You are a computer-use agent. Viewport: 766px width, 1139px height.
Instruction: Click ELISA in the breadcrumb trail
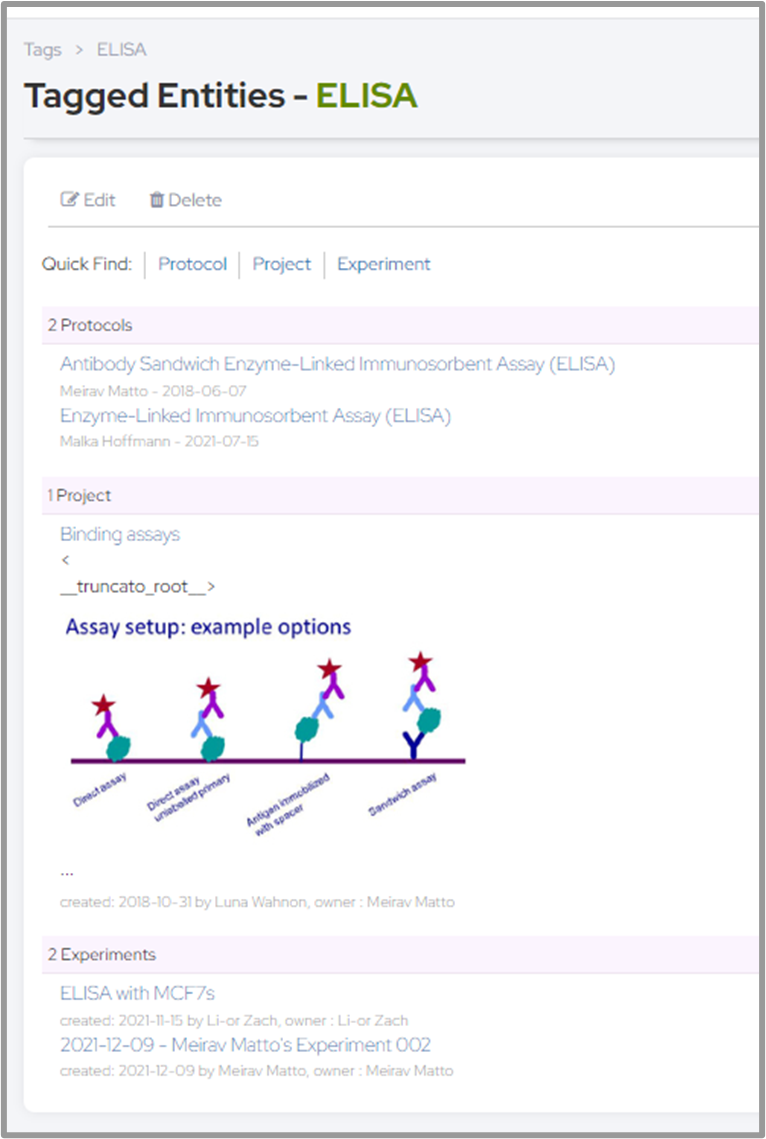coord(121,49)
